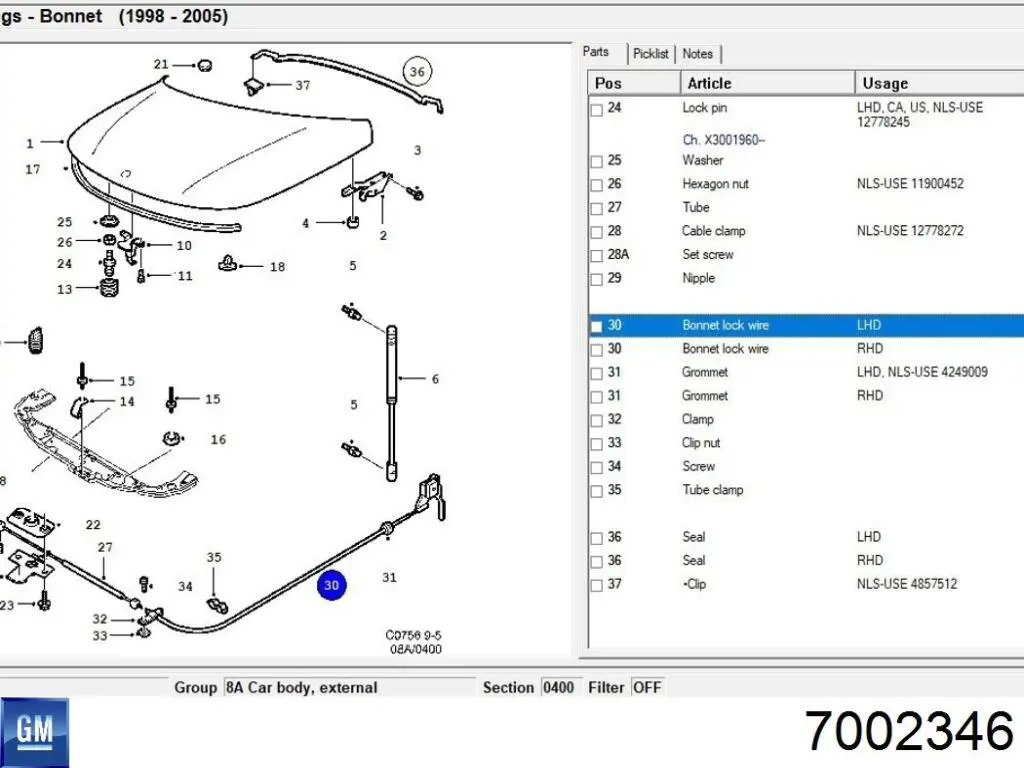Click callout number 21 in diagram

point(161,64)
